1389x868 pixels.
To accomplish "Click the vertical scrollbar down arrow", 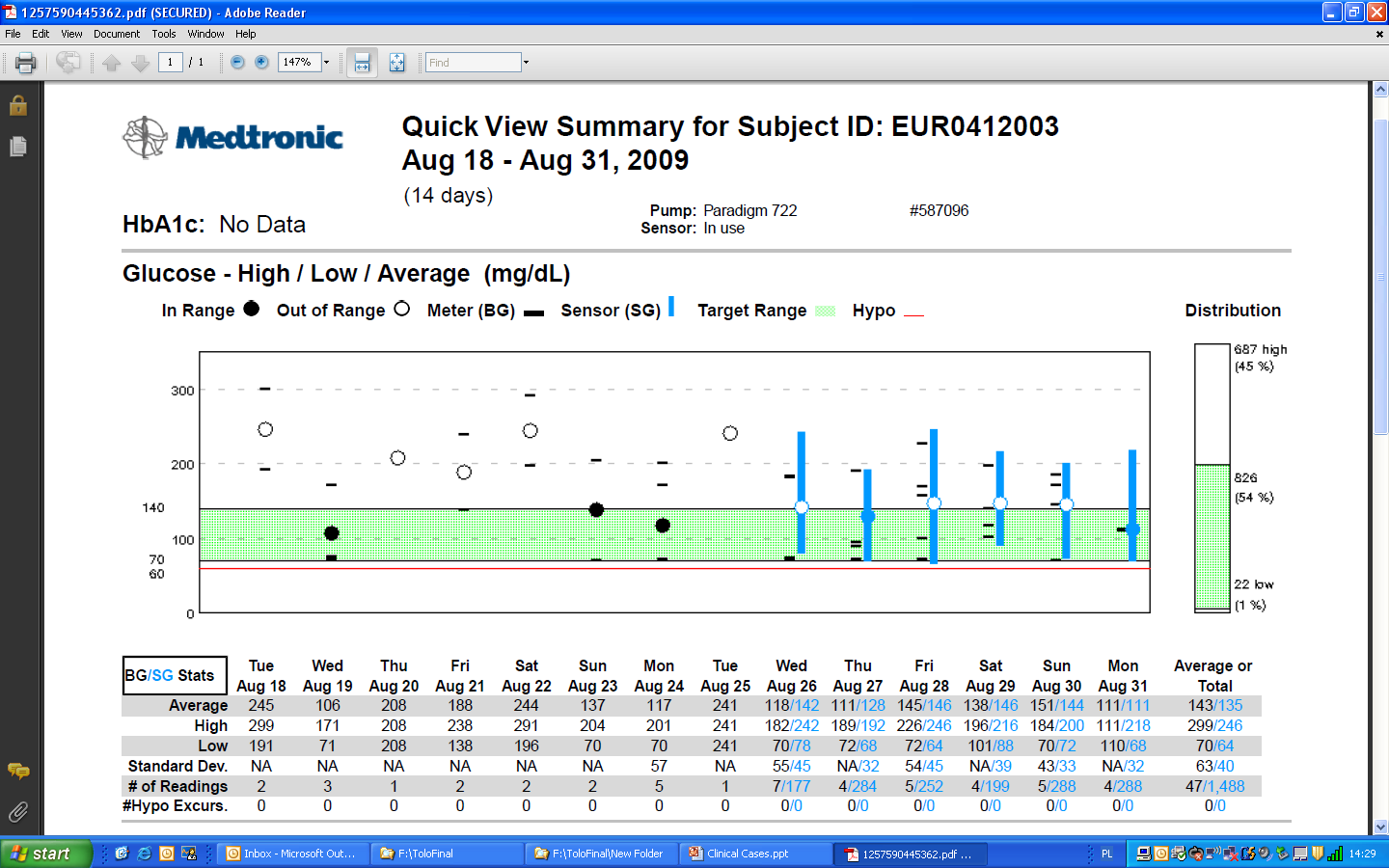I will (x=1380, y=827).
